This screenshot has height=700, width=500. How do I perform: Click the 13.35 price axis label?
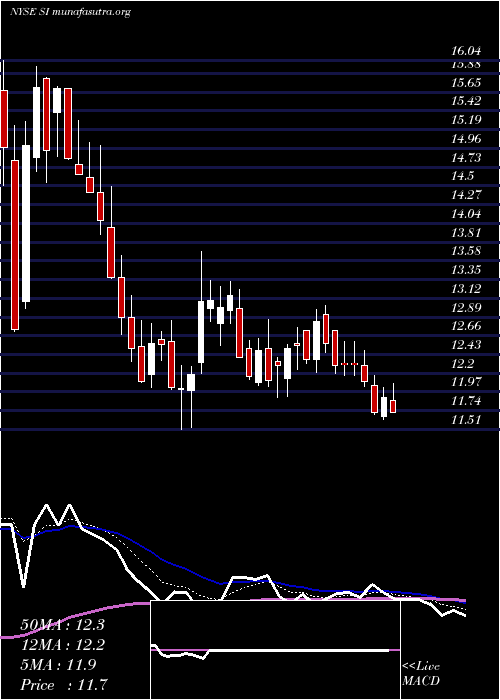tap(466, 270)
